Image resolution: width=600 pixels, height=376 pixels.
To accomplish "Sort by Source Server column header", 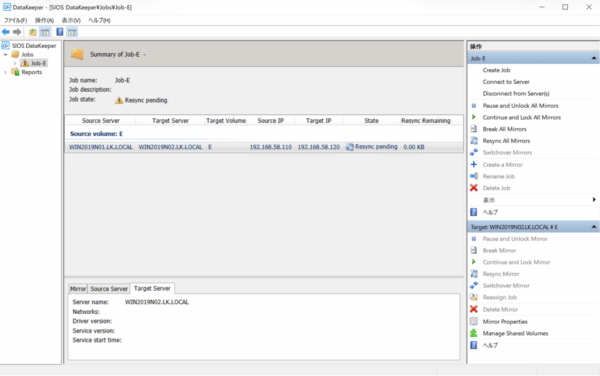I will point(101,120).
